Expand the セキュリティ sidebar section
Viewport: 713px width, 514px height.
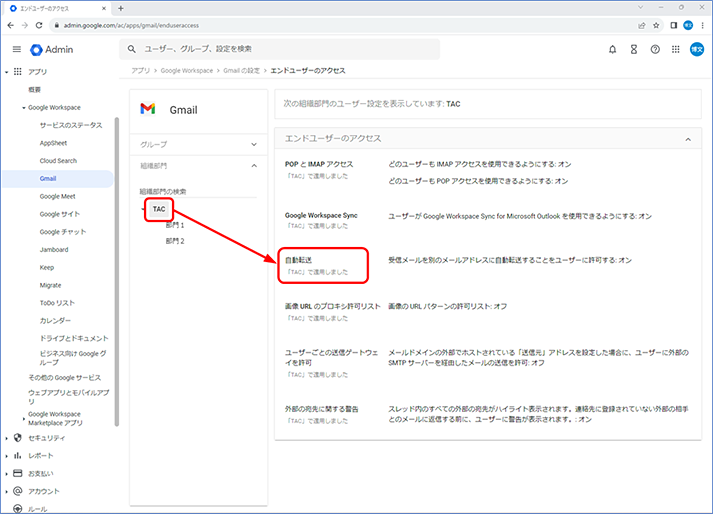pos(6,438)
